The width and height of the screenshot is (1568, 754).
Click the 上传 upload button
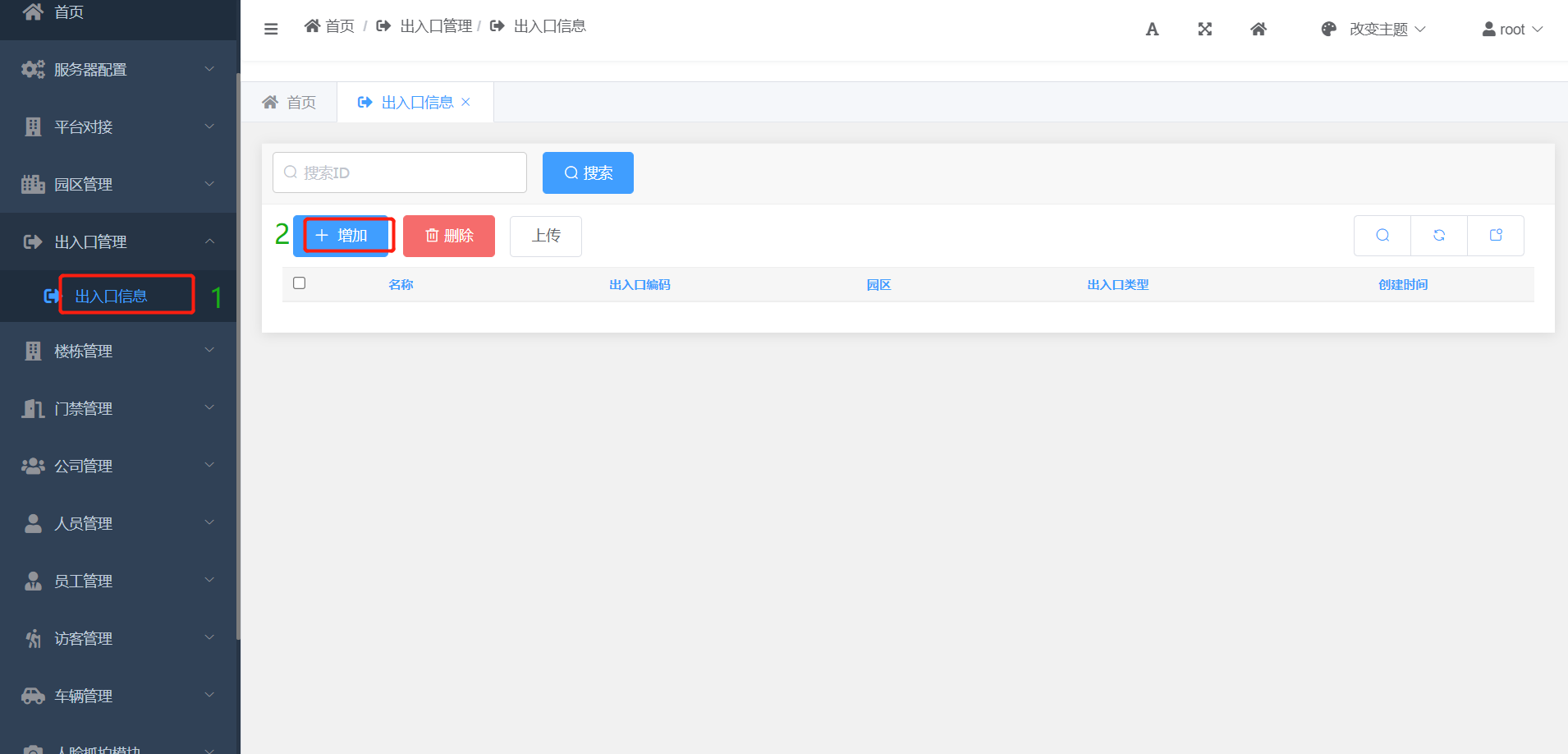coord(546,236)
